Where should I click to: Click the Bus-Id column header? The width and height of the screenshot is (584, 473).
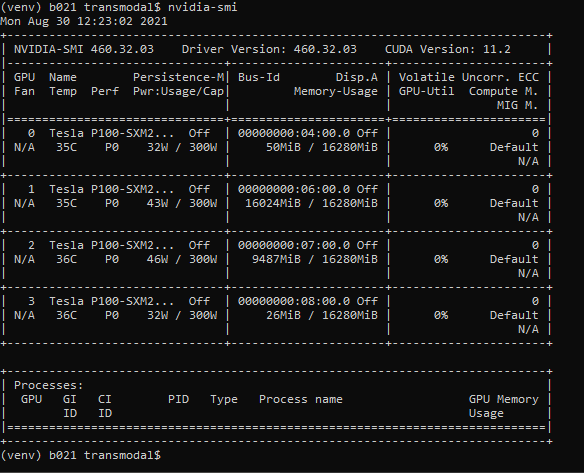tap(259, 77)
